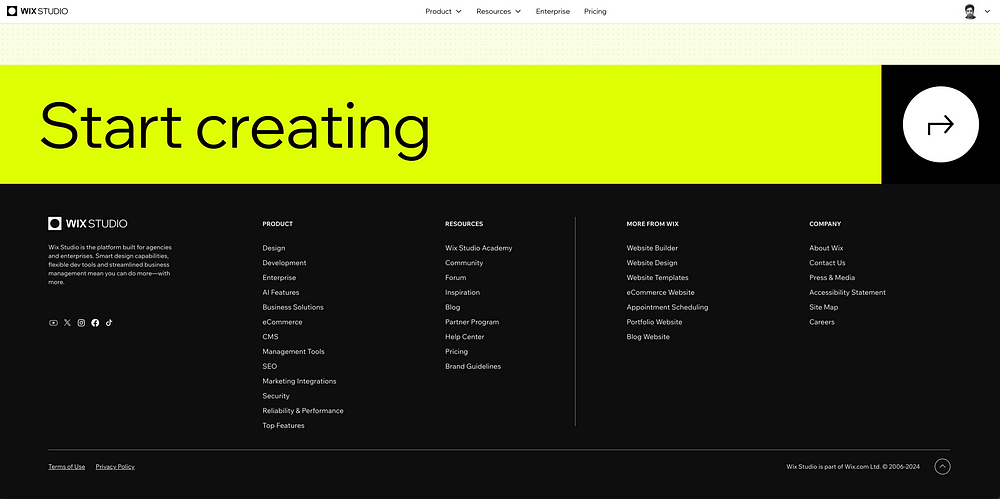Image resolution: width=1000 pixels, height=499 pixels.
Task: Open the TikTok social icon
Action: pyautogui.click(x=109, y=323)
